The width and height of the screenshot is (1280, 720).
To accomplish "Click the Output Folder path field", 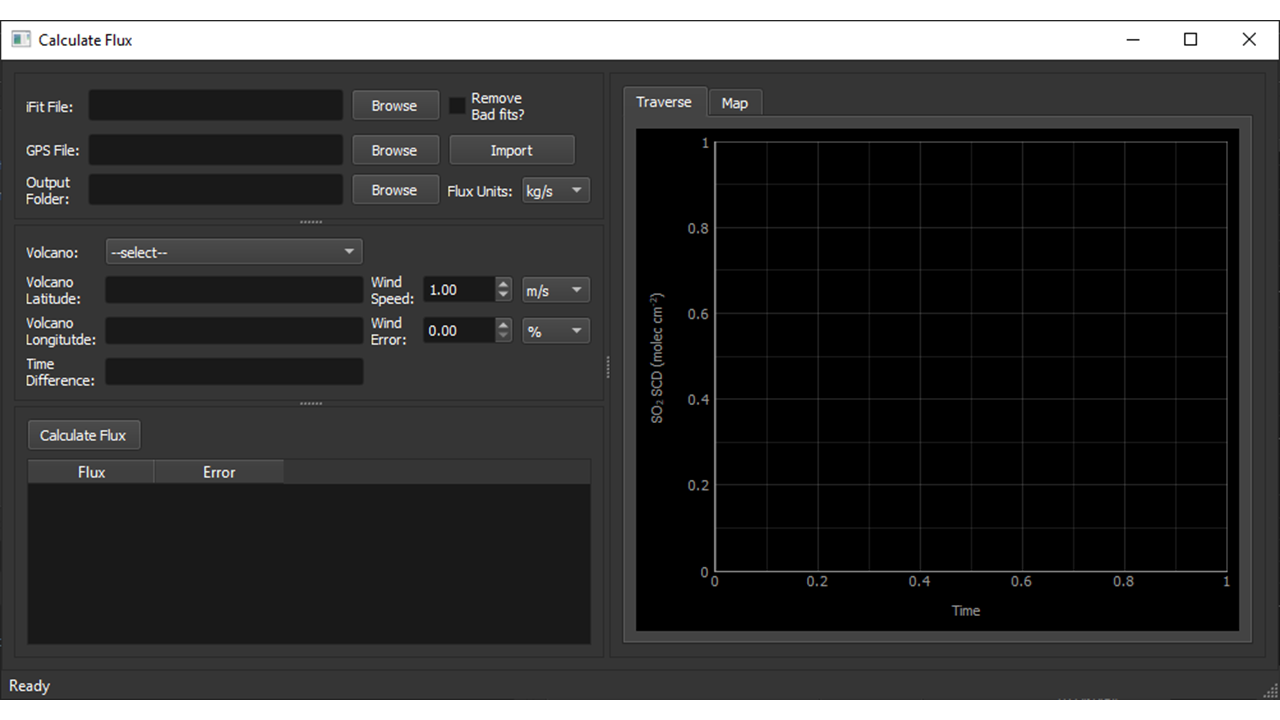I will coord(216,190).
